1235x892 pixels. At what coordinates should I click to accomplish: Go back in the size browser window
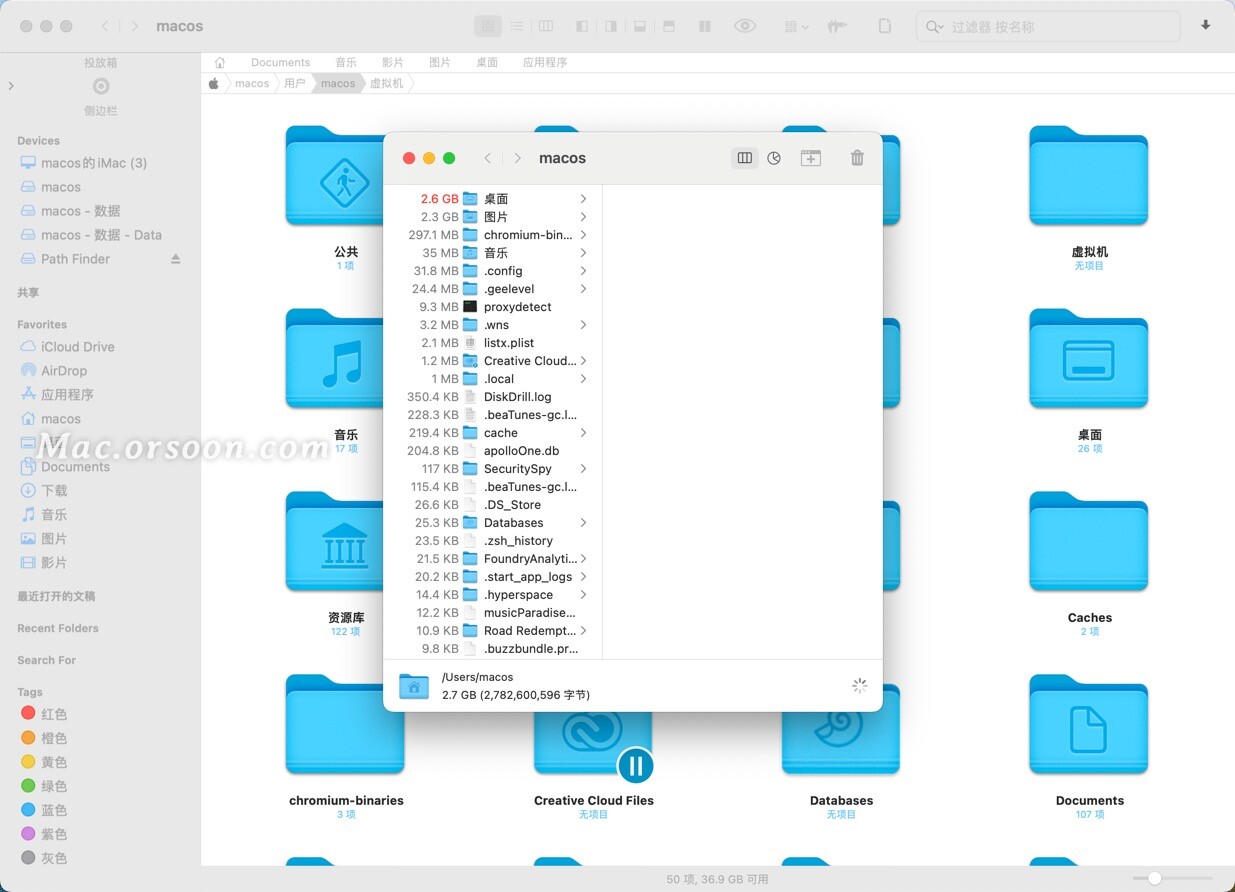click(x=488, y=158)
